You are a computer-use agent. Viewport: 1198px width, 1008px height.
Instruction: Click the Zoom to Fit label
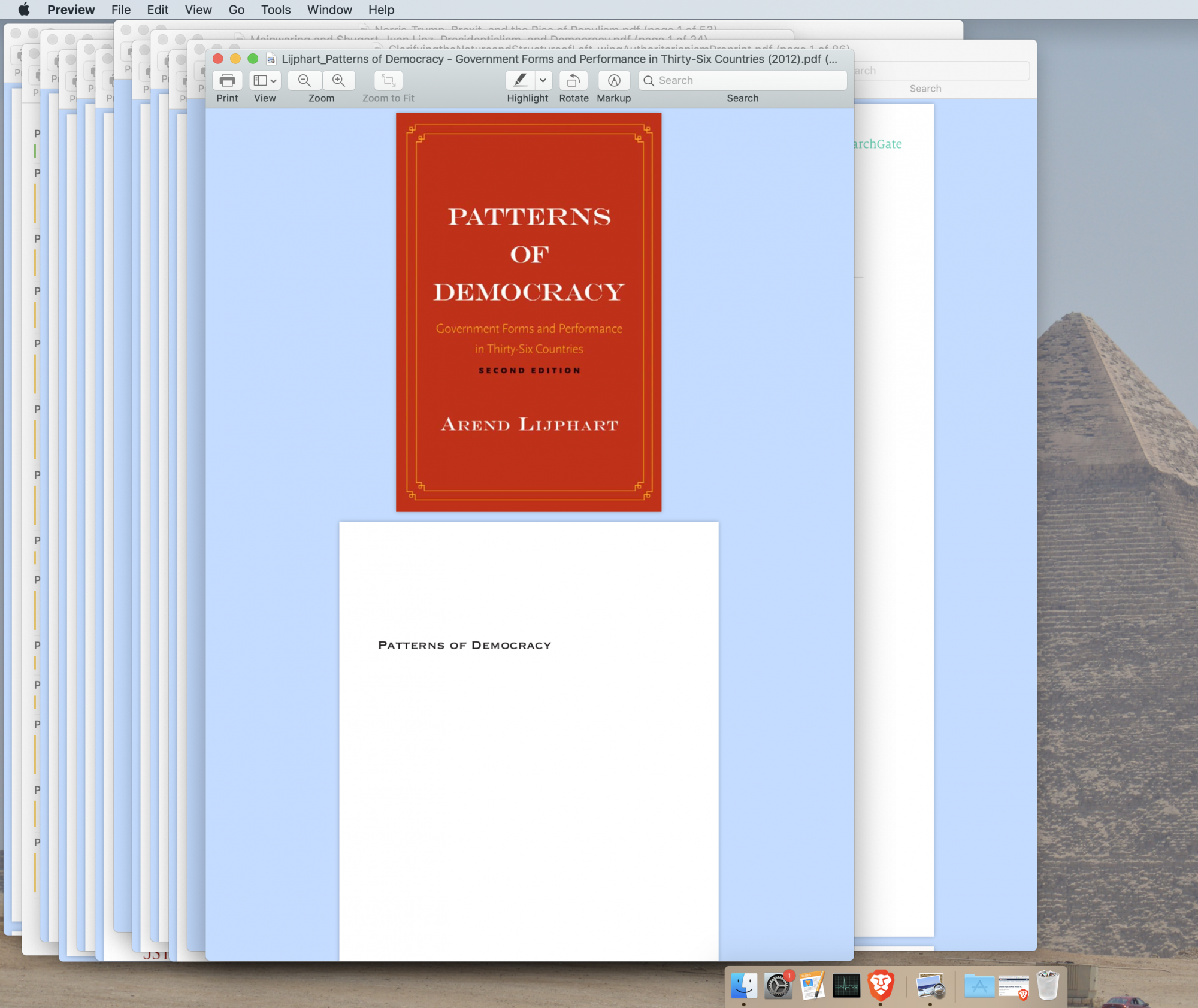388,98
